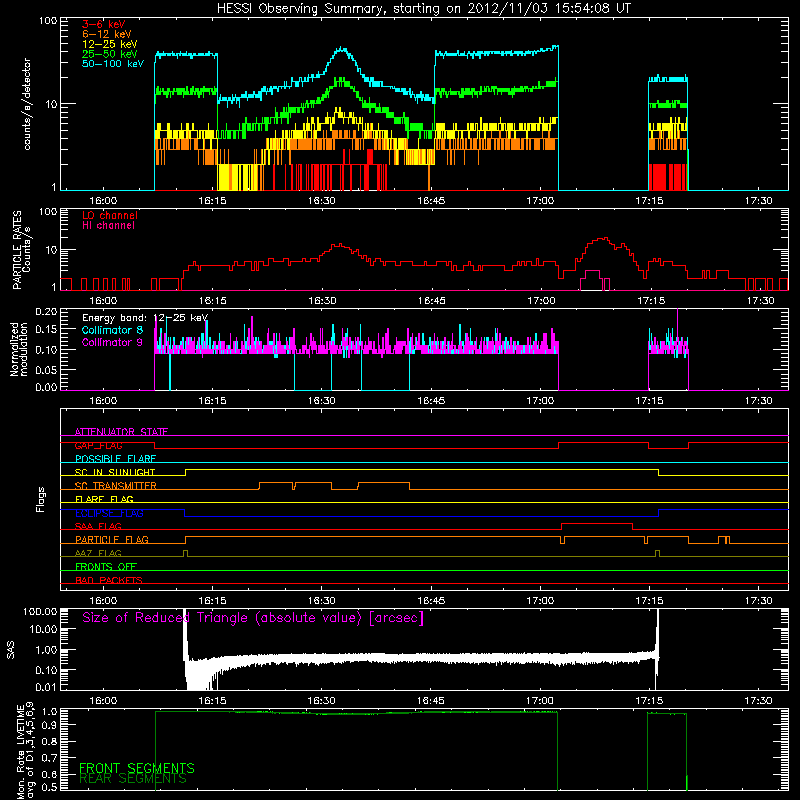Click the PARTICLE_FLAG label
Screen dimensions: 800x800
point(112,540)
